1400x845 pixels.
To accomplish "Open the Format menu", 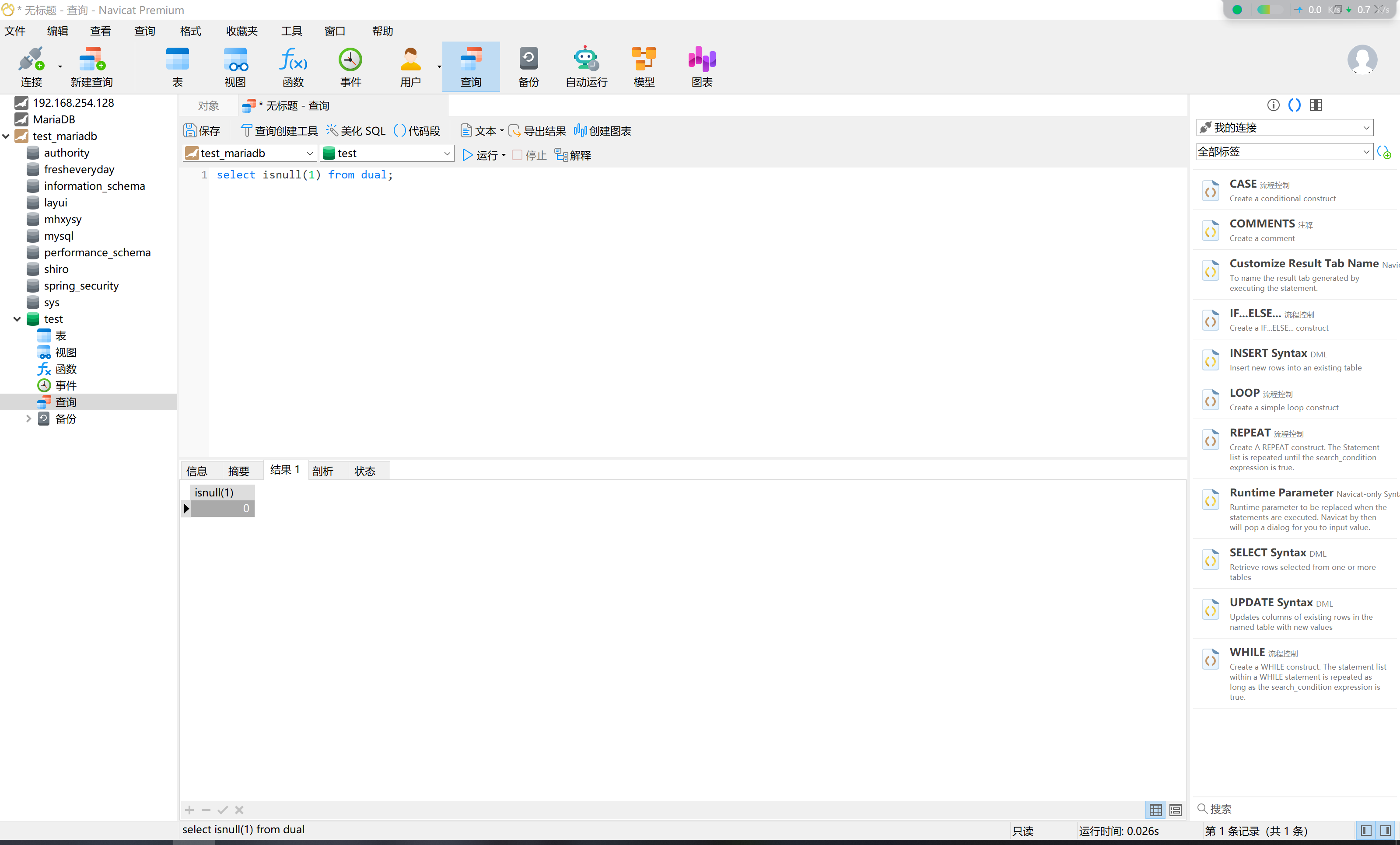I will click(x=190, y=31).
